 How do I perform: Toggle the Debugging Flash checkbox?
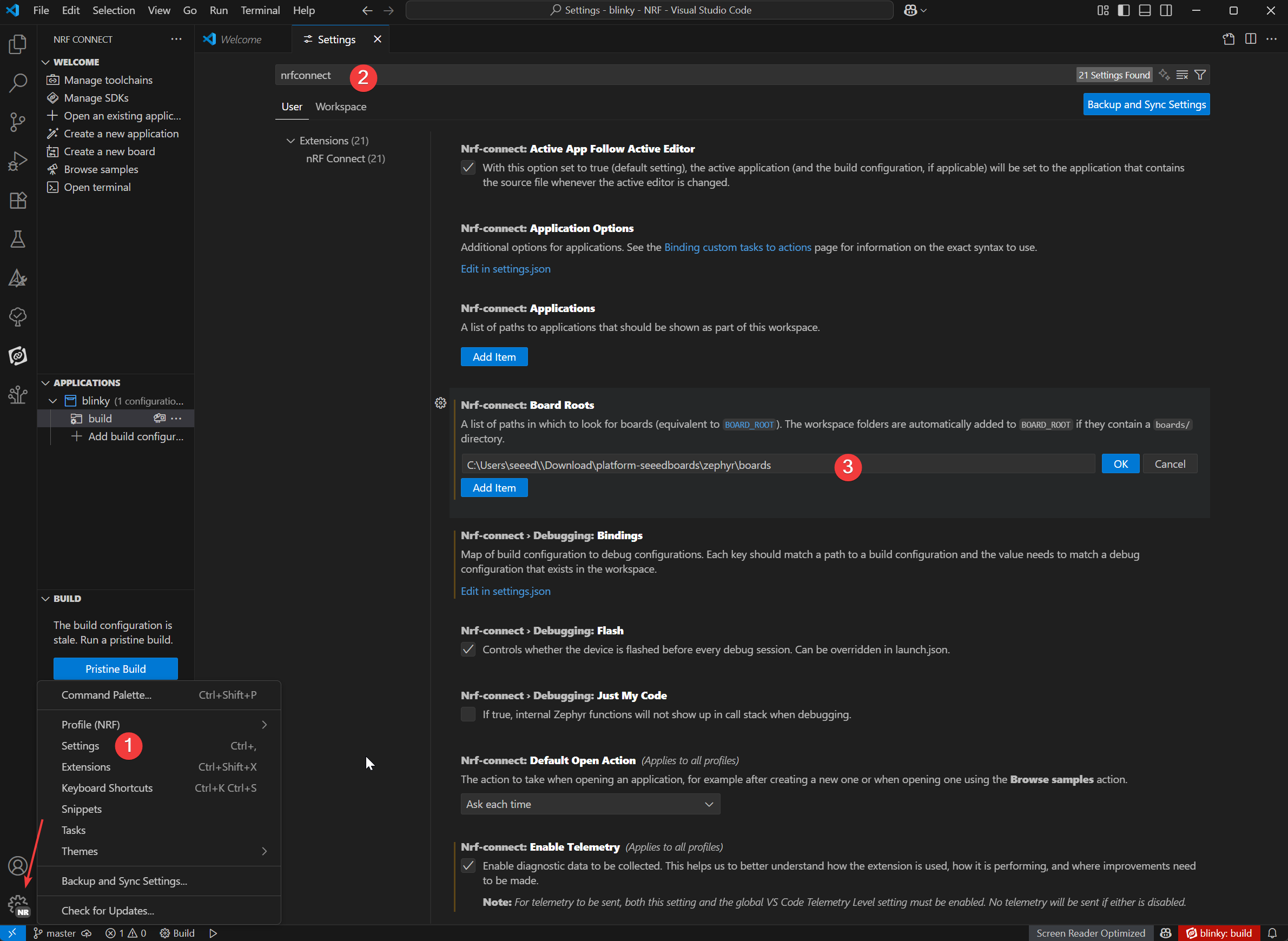[468, 650]
